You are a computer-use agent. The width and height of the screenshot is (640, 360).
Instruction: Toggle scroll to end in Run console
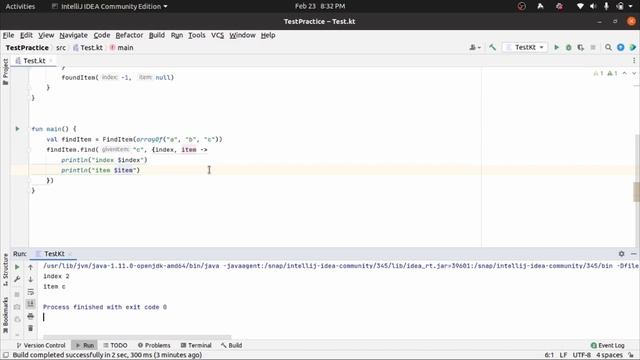coord(31,304)
